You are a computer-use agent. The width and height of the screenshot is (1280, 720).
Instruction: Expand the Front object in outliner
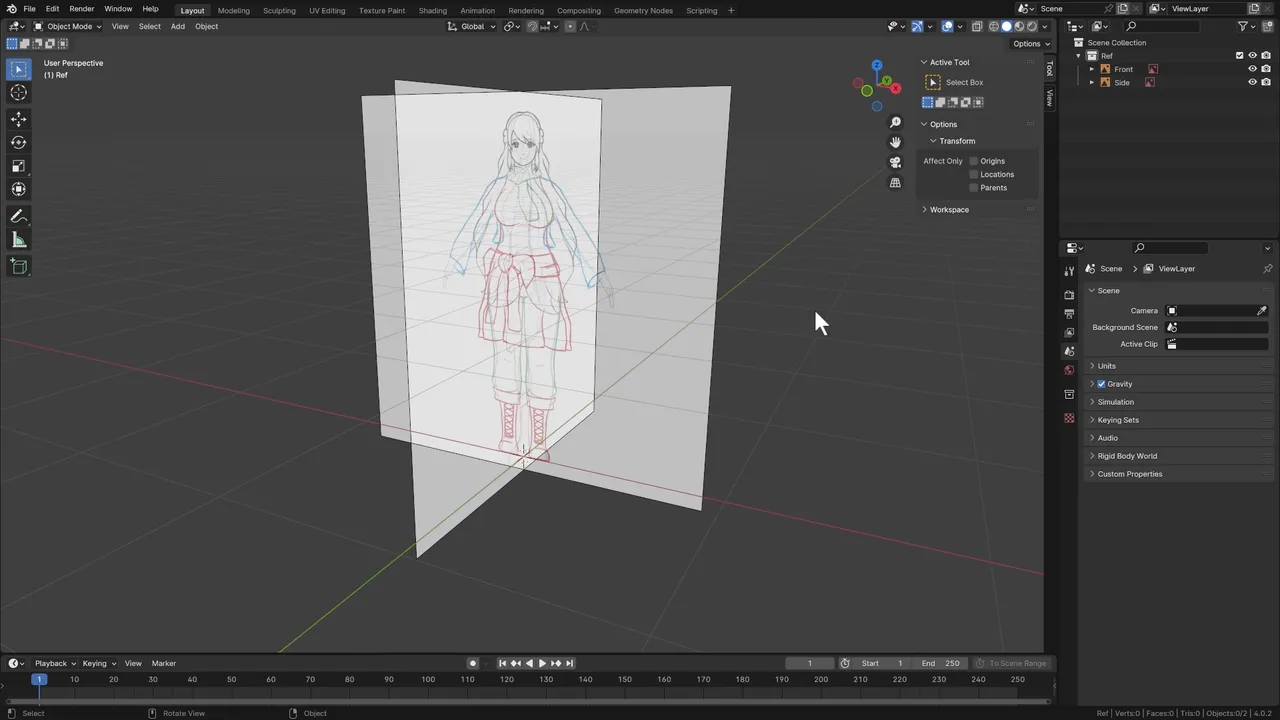point(1091,69)
